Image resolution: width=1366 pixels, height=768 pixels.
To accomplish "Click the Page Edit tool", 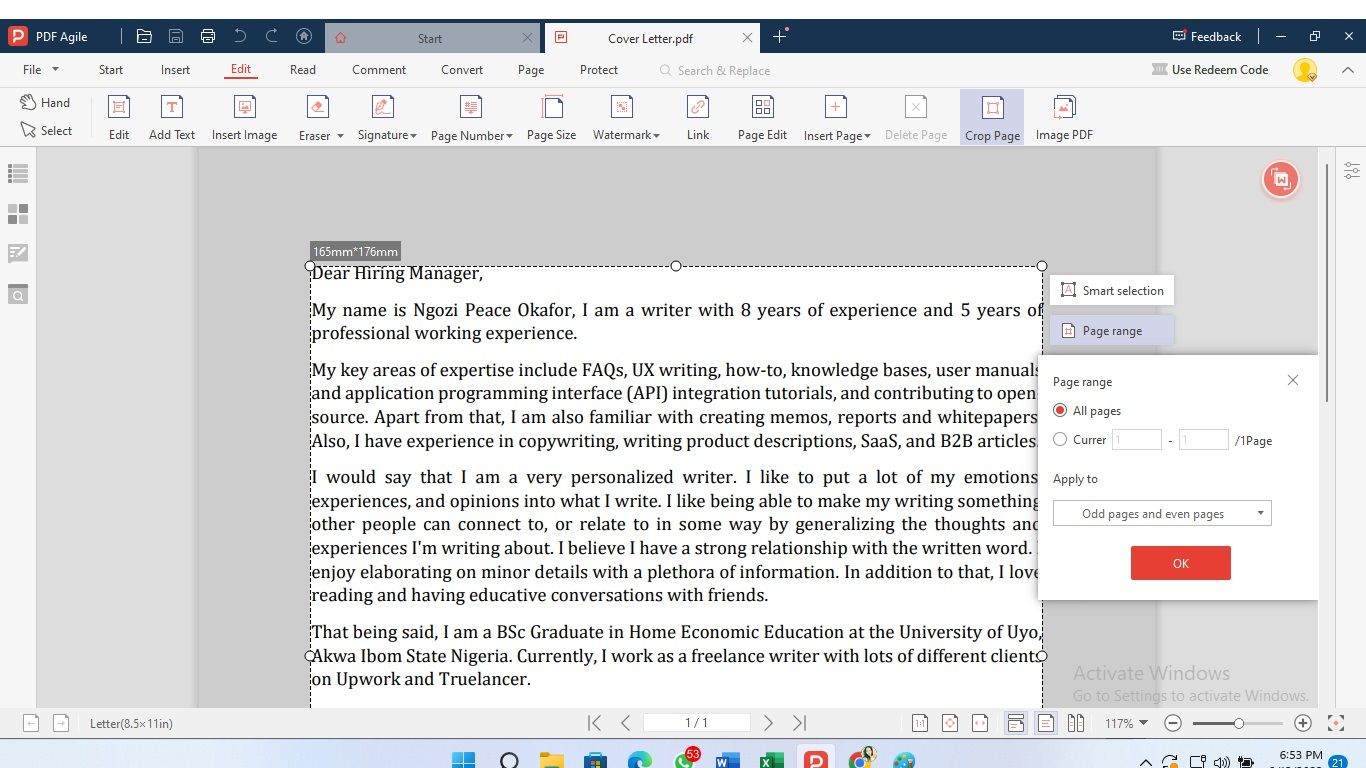I will (761, 115).
